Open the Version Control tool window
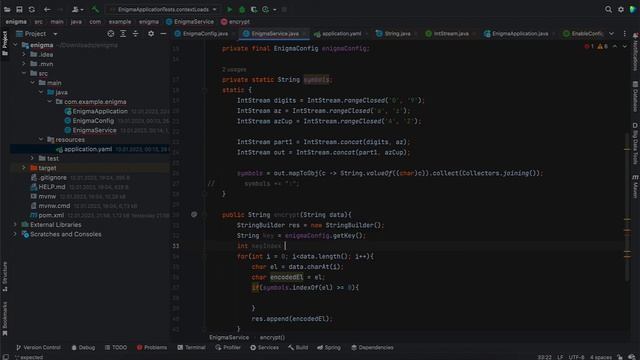The image size is (640, 360). pyautogui.click(x=38, y=347)
